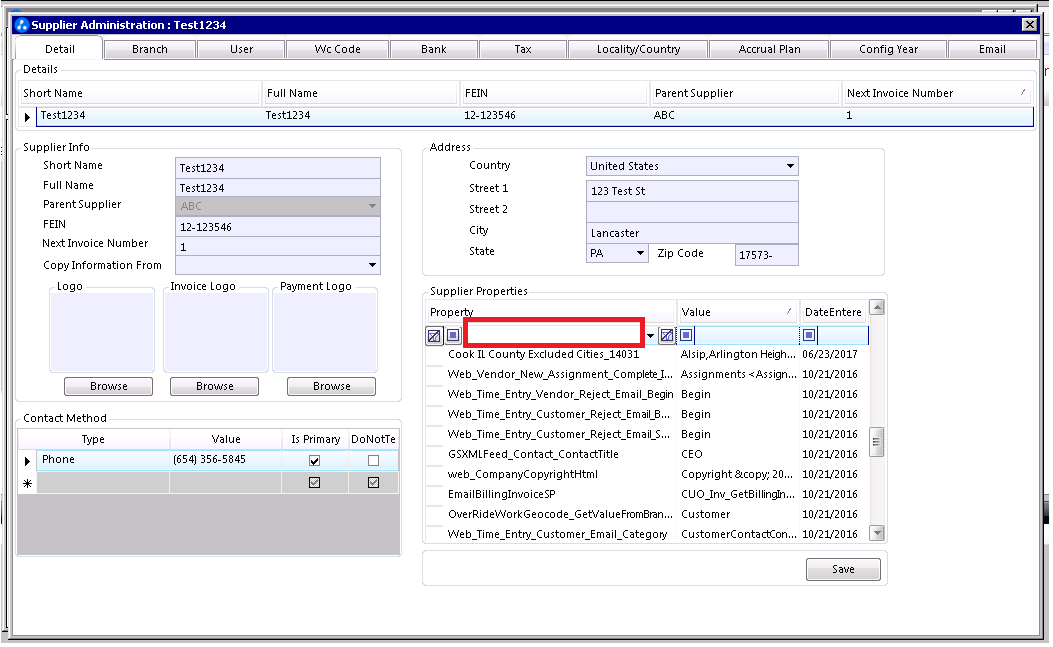The width and height of the screenshot is (1053, 647).
Task: Toggle Is Primary checkbox for Phone
Action: 314,461
